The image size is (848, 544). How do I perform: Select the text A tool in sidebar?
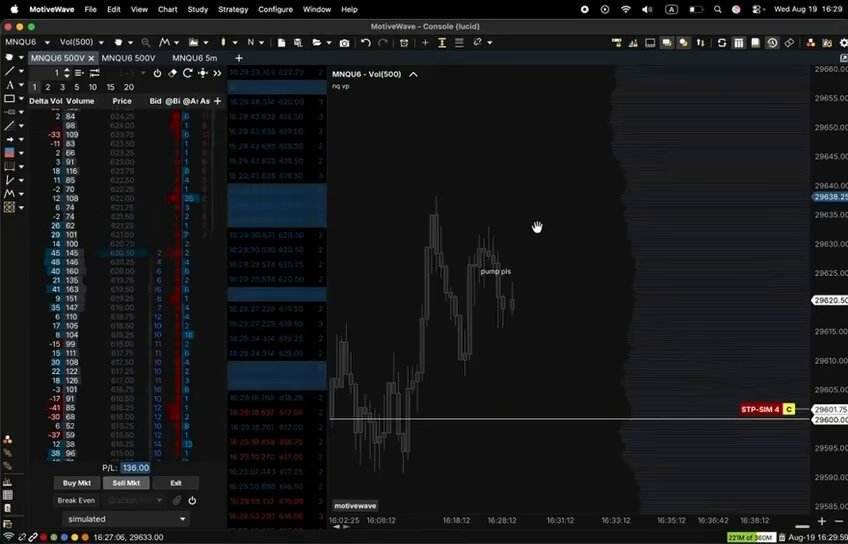click(x=9, y=85)
